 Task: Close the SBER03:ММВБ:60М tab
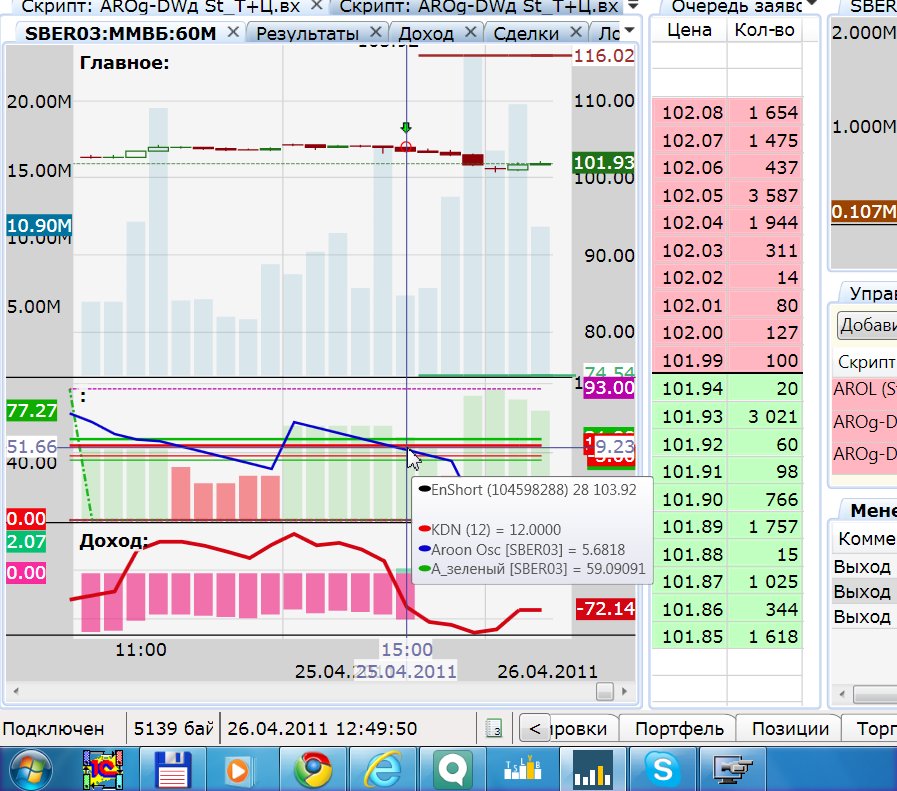coord(233,32)
